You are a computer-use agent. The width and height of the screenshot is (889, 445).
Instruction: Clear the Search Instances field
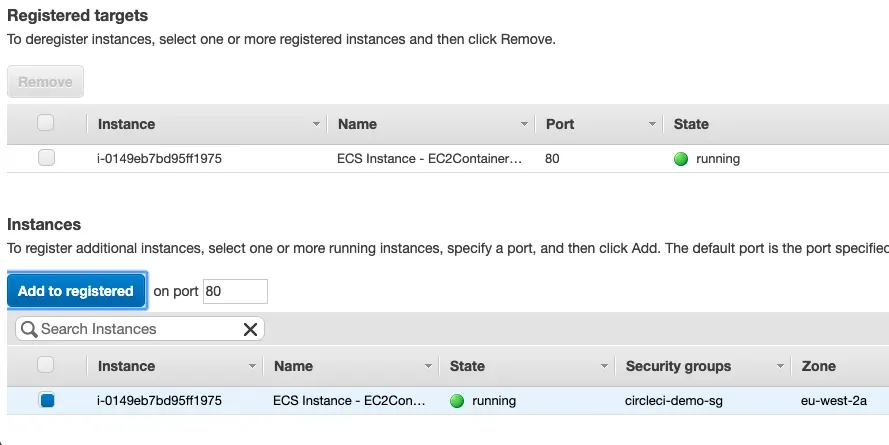click(x=250, y=329)
